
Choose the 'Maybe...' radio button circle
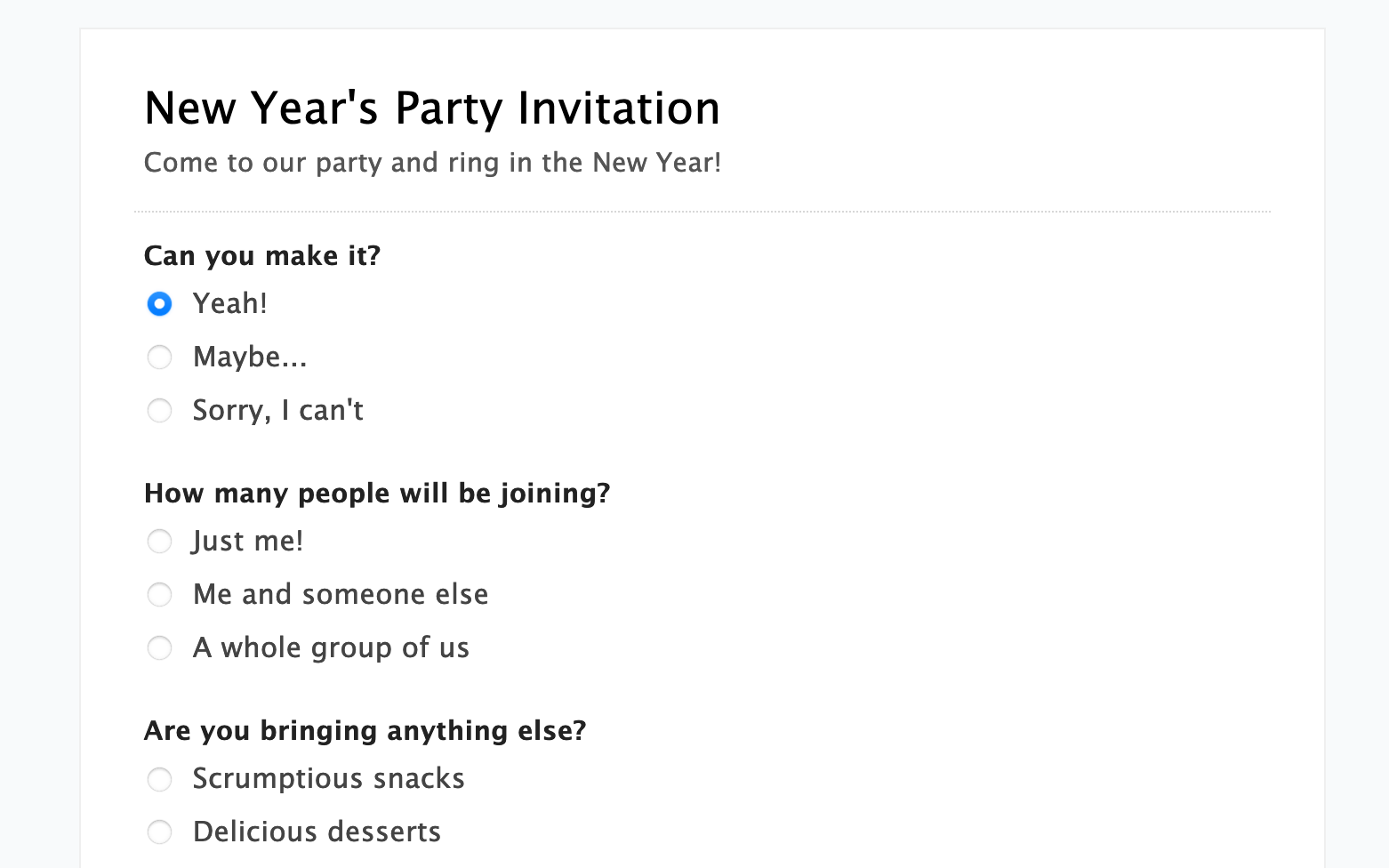(159, 358)
